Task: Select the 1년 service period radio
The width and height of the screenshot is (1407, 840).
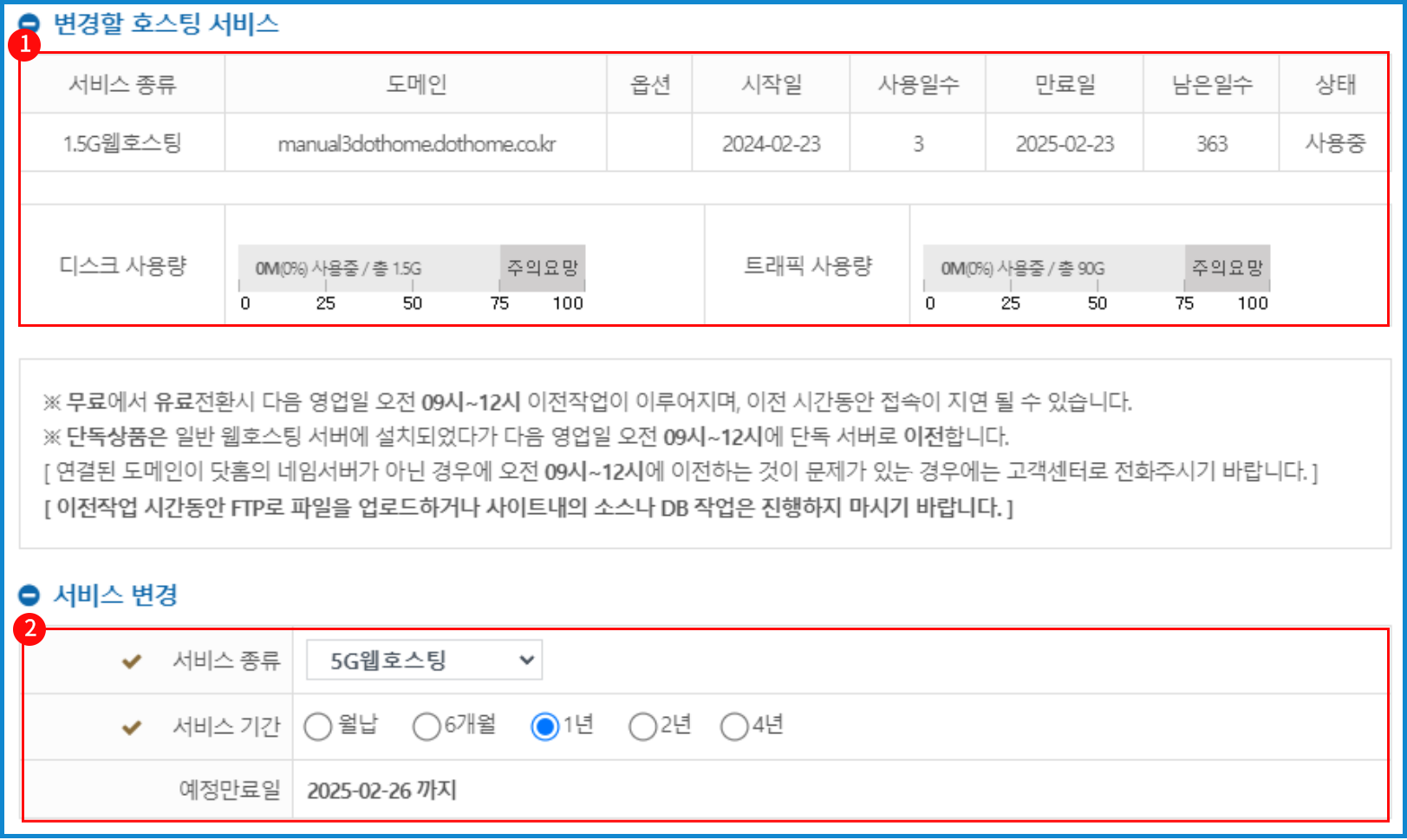Action: (544, 726)
